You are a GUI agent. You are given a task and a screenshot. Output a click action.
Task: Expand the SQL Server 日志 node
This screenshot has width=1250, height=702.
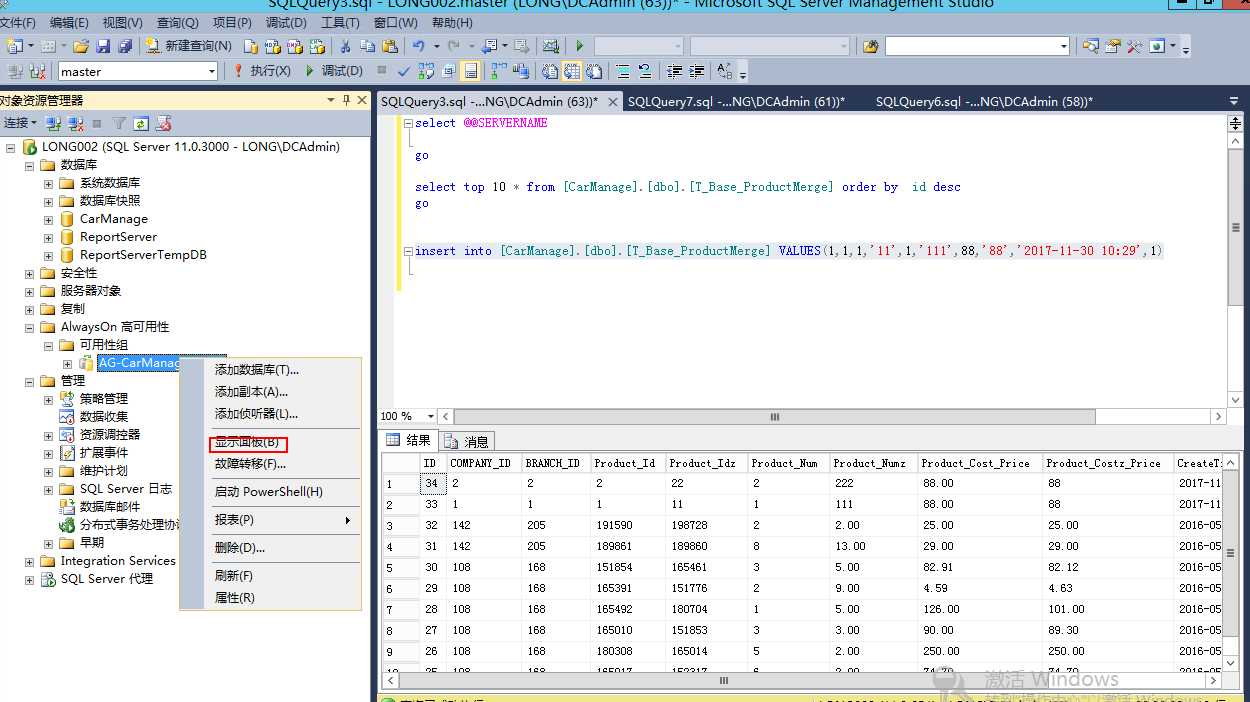pos(48,489)
